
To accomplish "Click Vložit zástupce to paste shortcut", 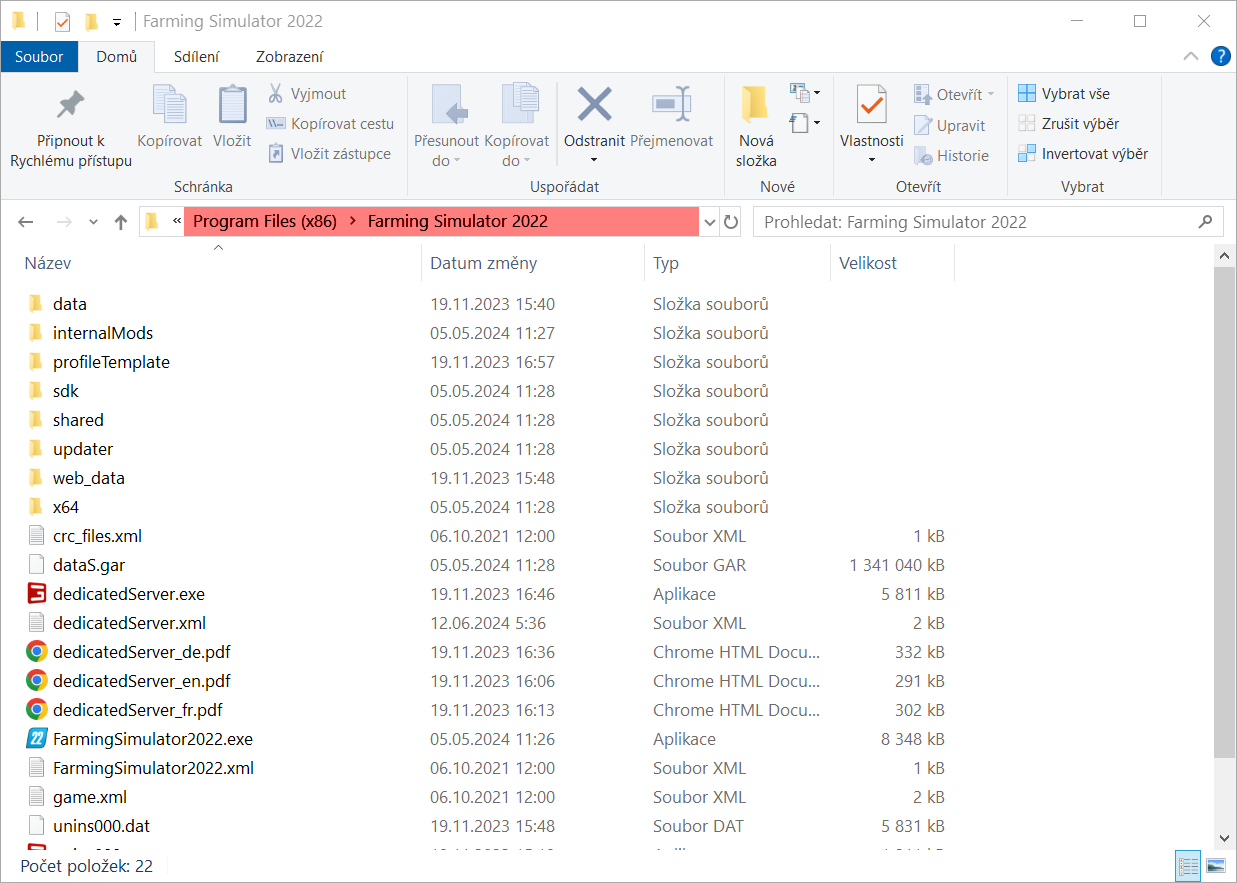I will [x=328, y=154].
